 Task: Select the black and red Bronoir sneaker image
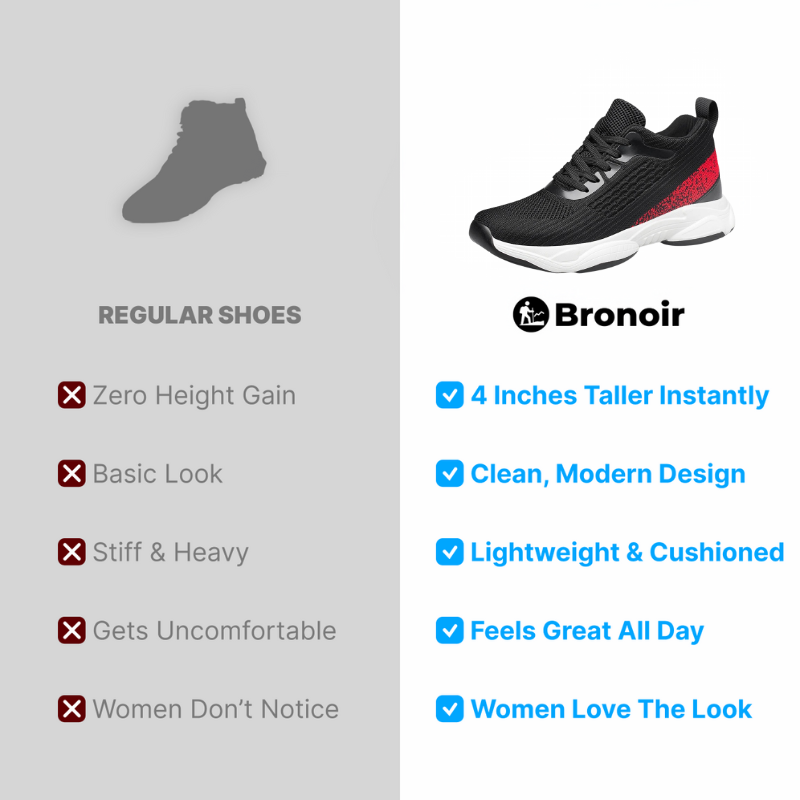tap(602, 185)
